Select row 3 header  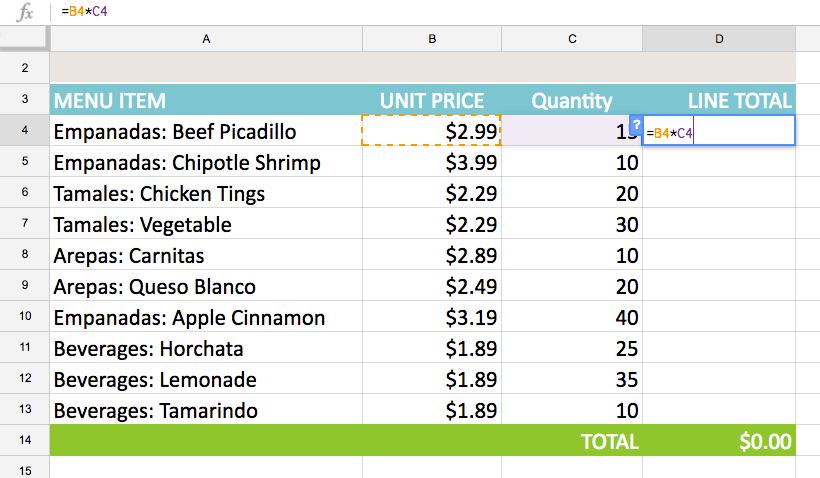[x=25, y=100]
